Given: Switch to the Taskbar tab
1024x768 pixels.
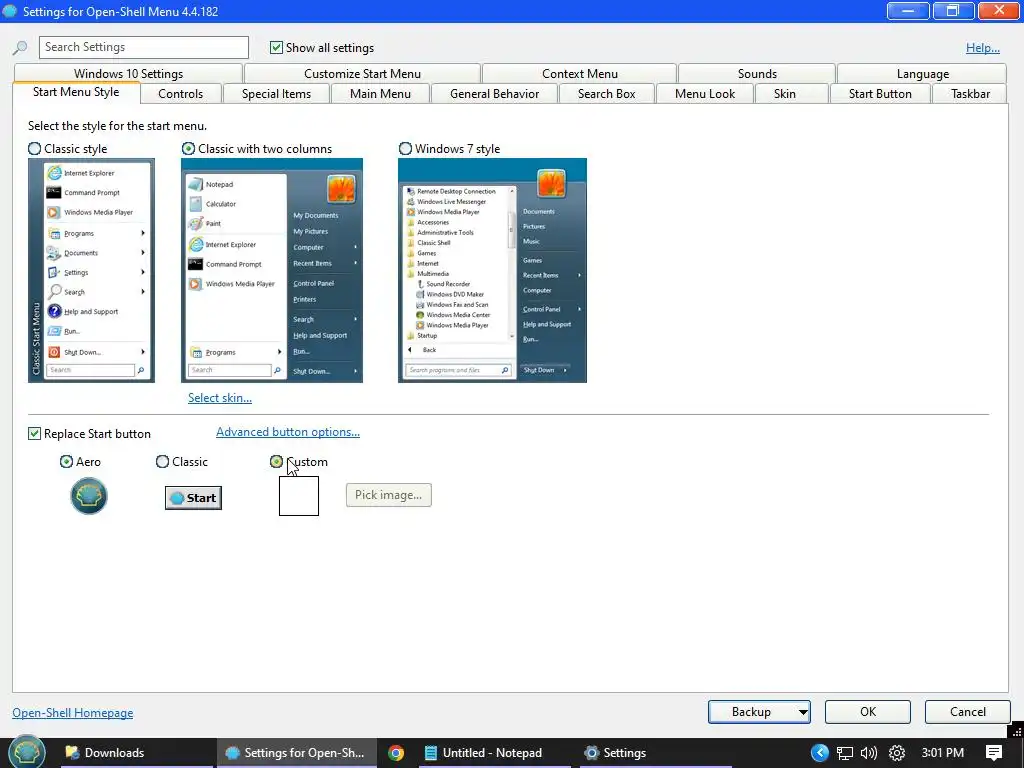Looking at the screenshot, I should (970, 94).
